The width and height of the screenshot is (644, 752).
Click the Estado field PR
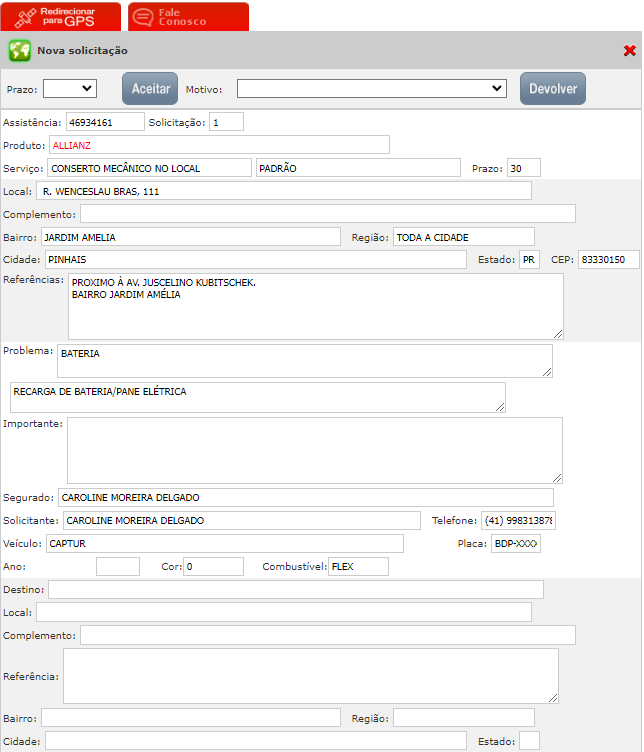529,259
